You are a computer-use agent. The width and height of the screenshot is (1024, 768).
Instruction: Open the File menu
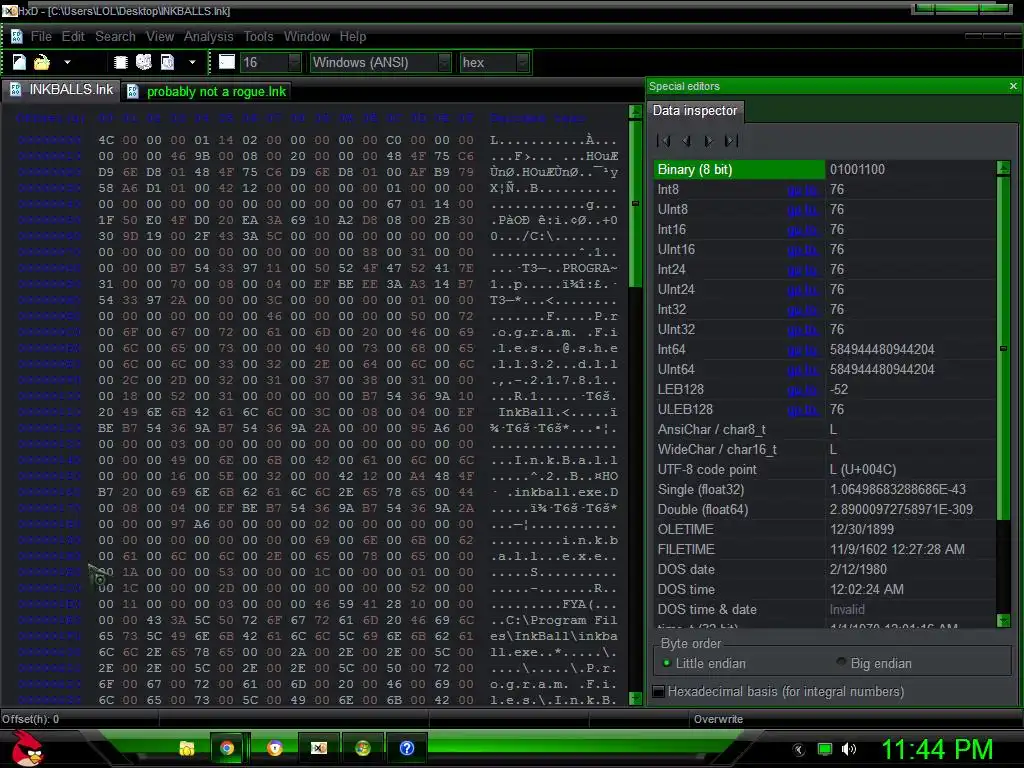coord(41,37)
